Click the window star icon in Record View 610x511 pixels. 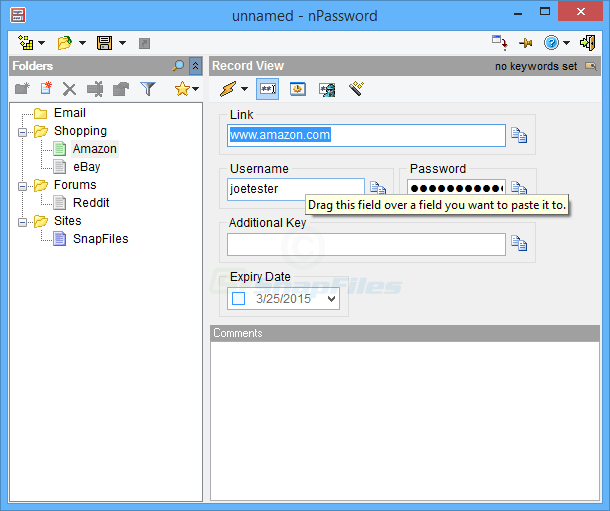click(x=298, y=89)
